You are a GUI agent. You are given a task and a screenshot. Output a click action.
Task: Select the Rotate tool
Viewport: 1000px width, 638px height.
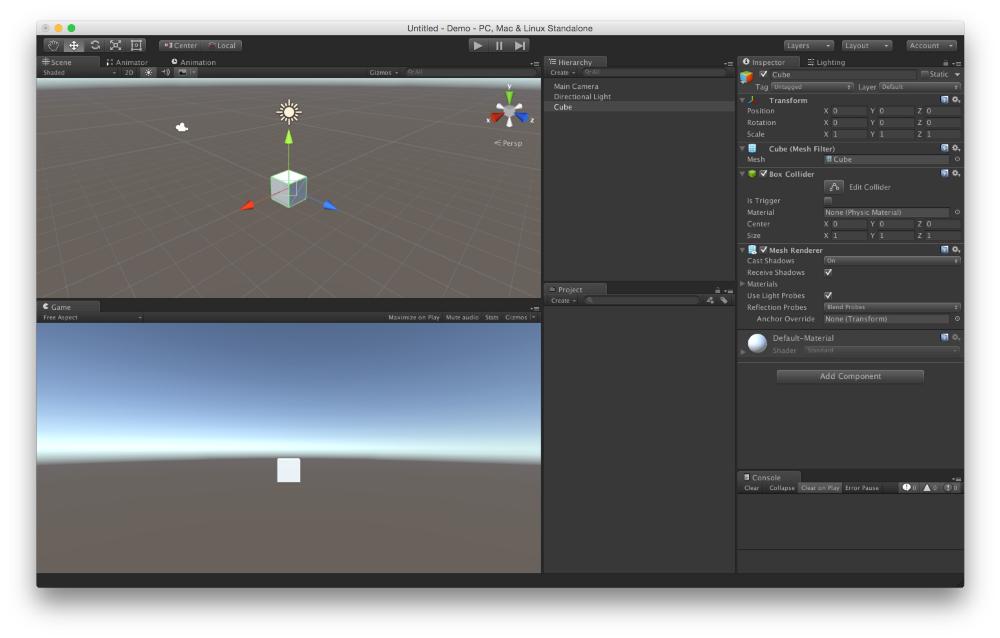pos(95,45)
